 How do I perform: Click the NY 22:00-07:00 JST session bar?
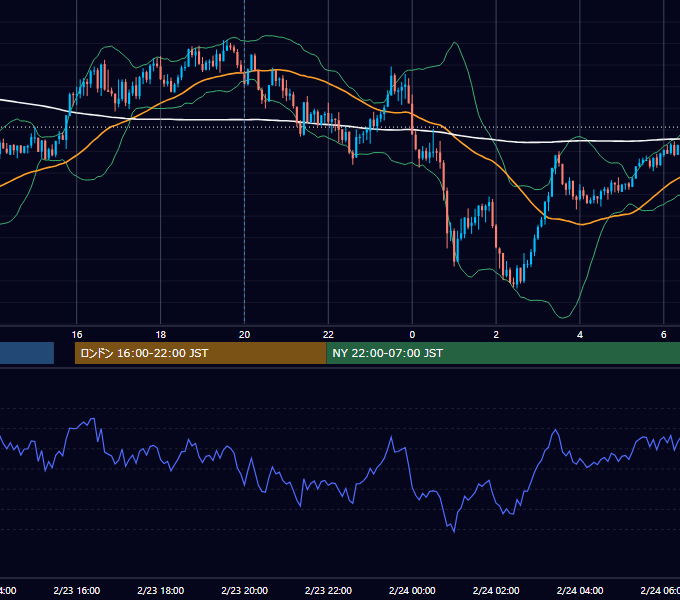point(503,353)
